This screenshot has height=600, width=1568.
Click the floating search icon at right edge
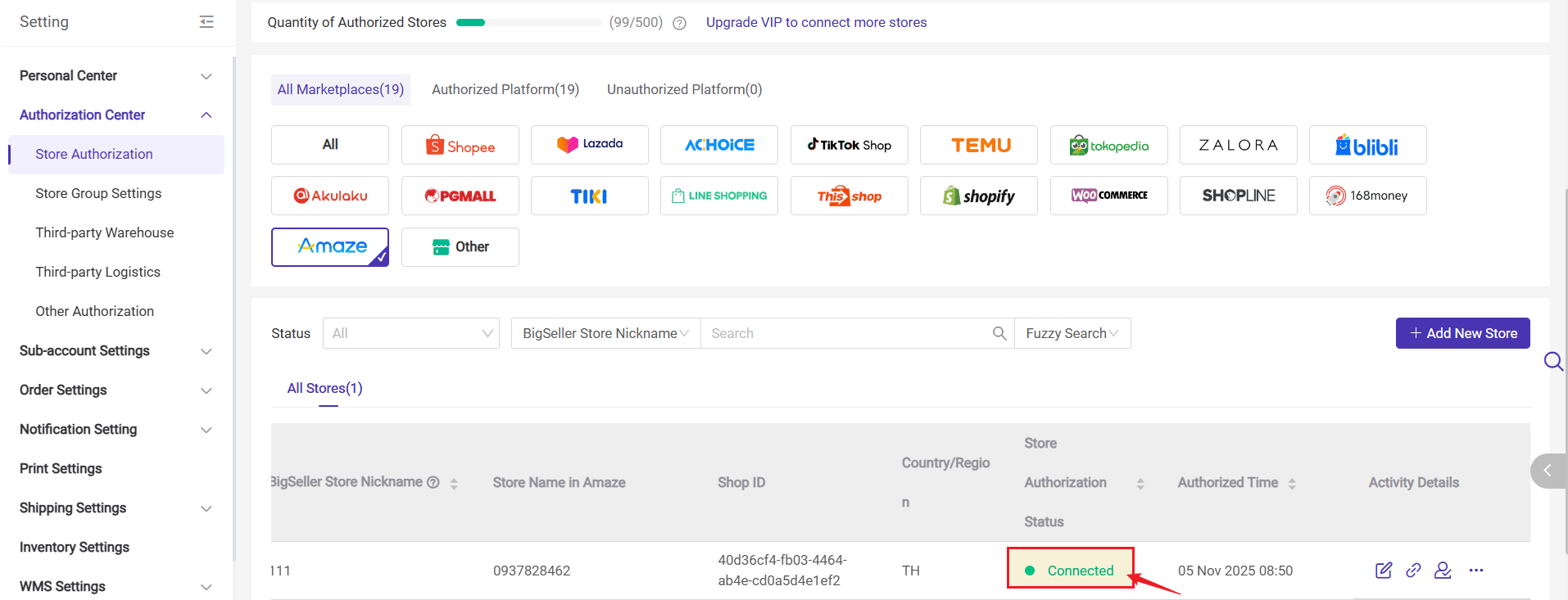pyautogui.click(x=1552, y=361)
